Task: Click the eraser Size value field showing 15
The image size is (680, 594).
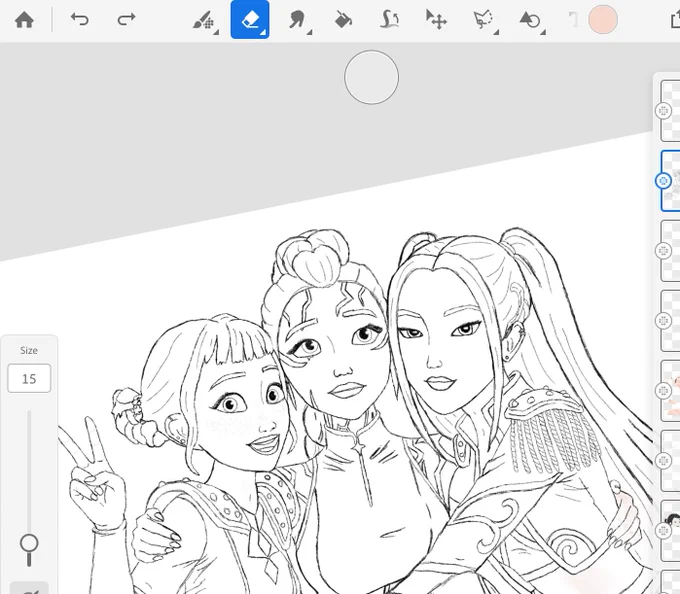Action: click(29, 379)
